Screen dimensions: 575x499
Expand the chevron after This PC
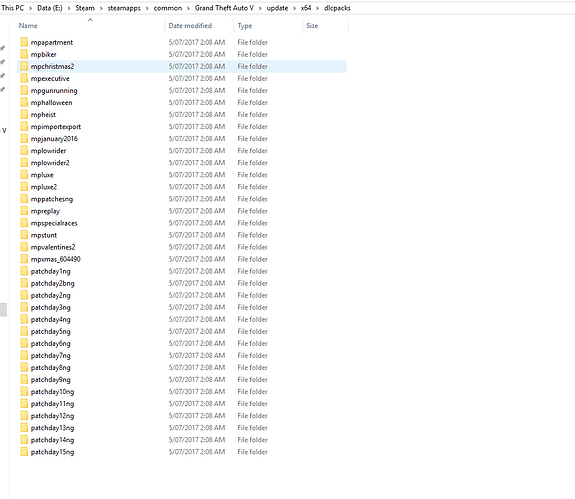pos(30,8)
